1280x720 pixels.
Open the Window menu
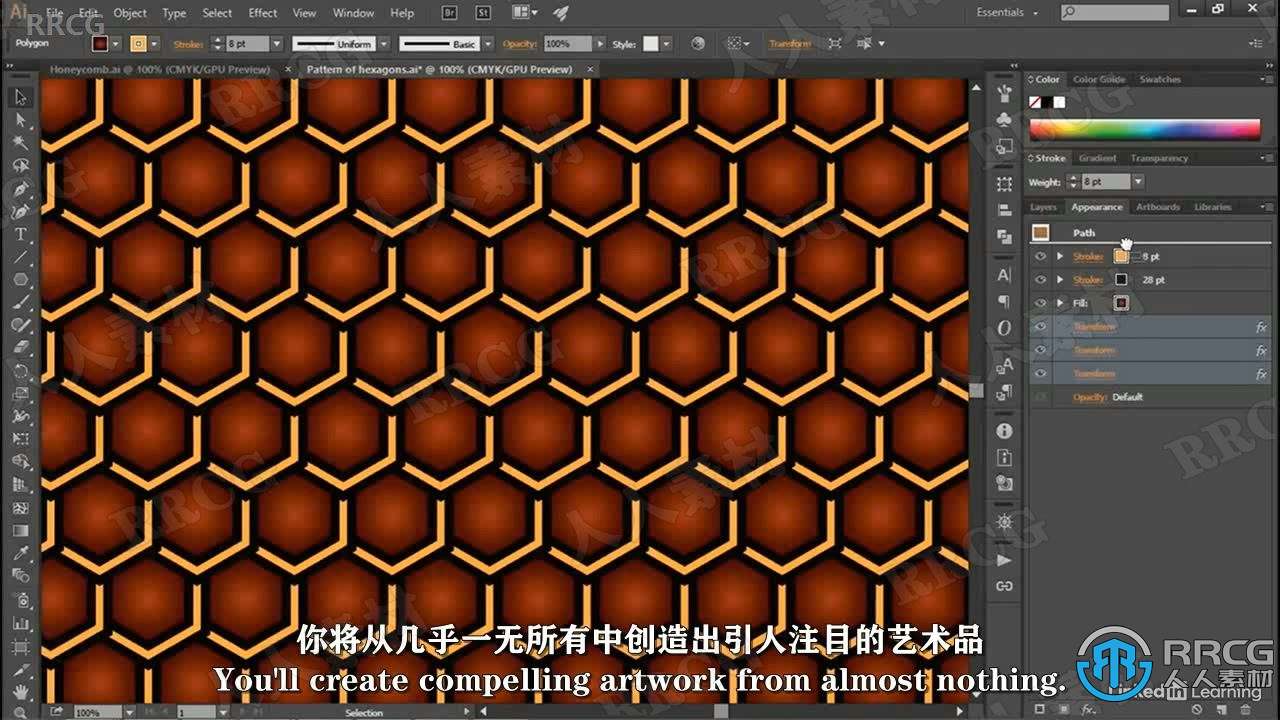point(353,13)
